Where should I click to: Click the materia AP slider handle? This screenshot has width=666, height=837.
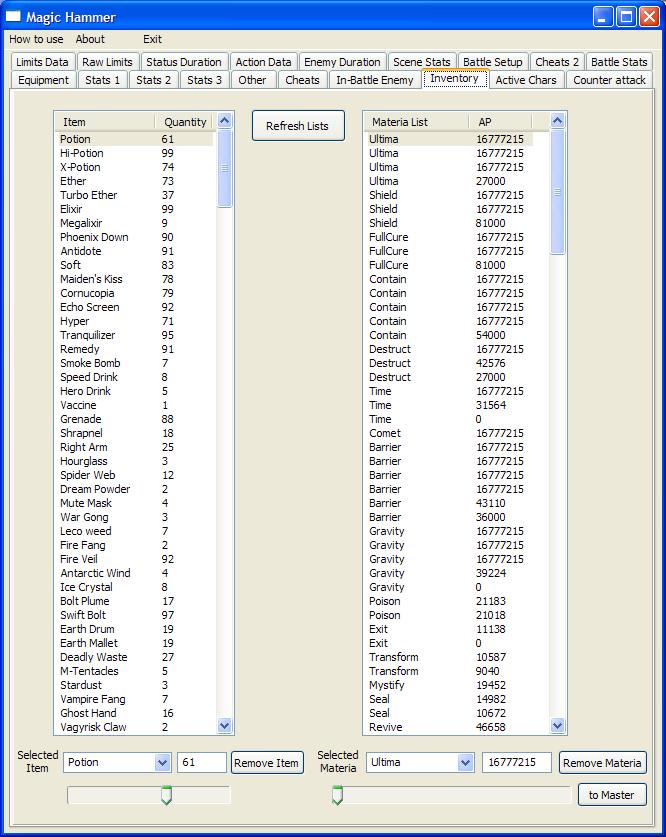tap(337, 795)
